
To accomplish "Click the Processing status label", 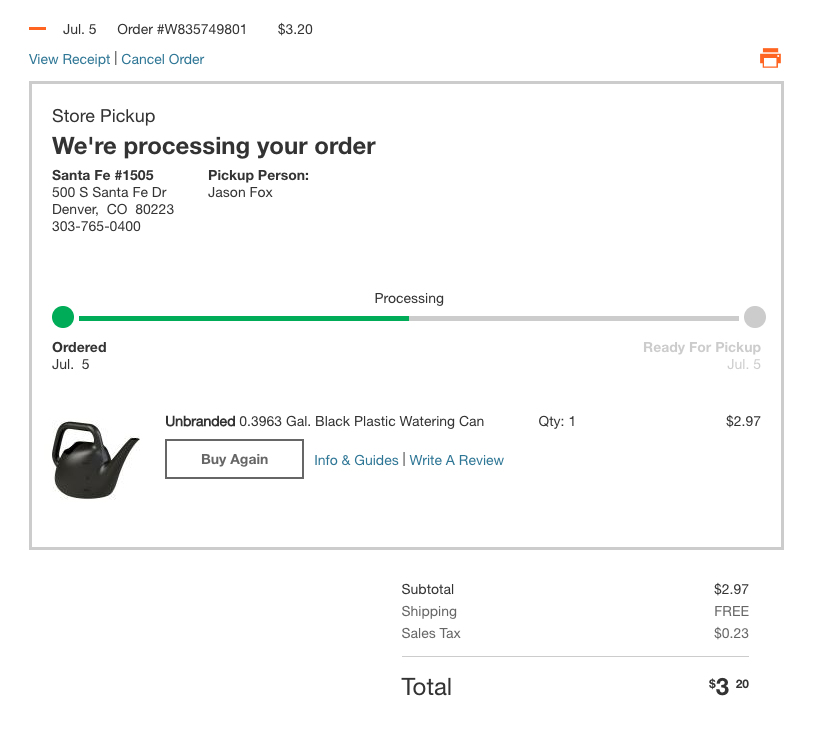I will tap(409, 298).
